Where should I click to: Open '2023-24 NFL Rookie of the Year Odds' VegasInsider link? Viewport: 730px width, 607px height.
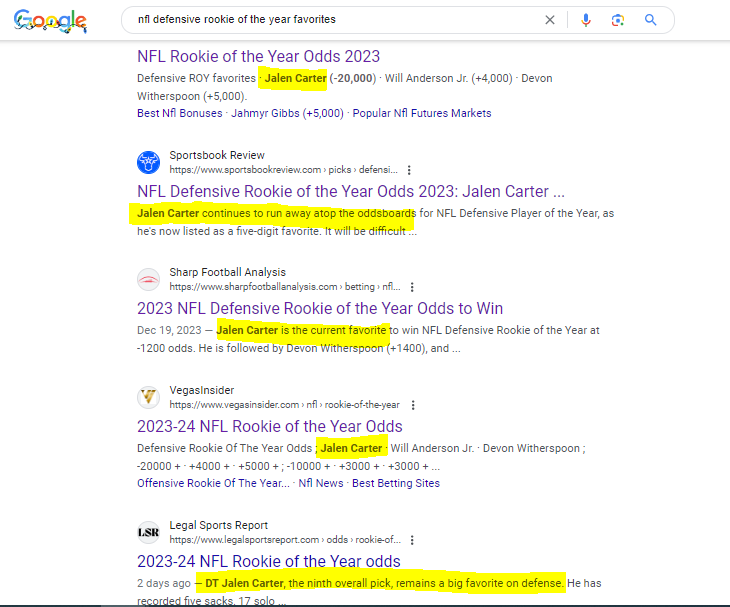269,426
